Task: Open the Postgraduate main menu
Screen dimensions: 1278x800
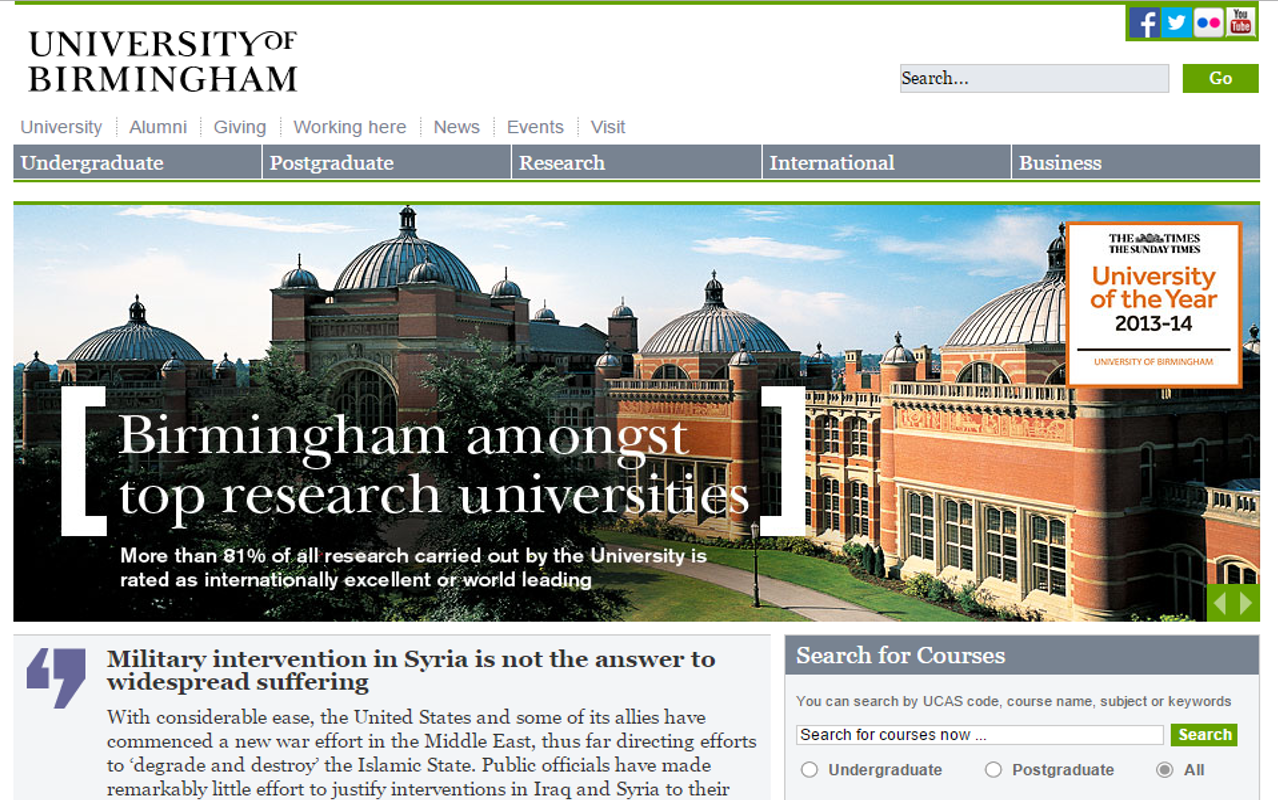Action: tap(386, 163)
